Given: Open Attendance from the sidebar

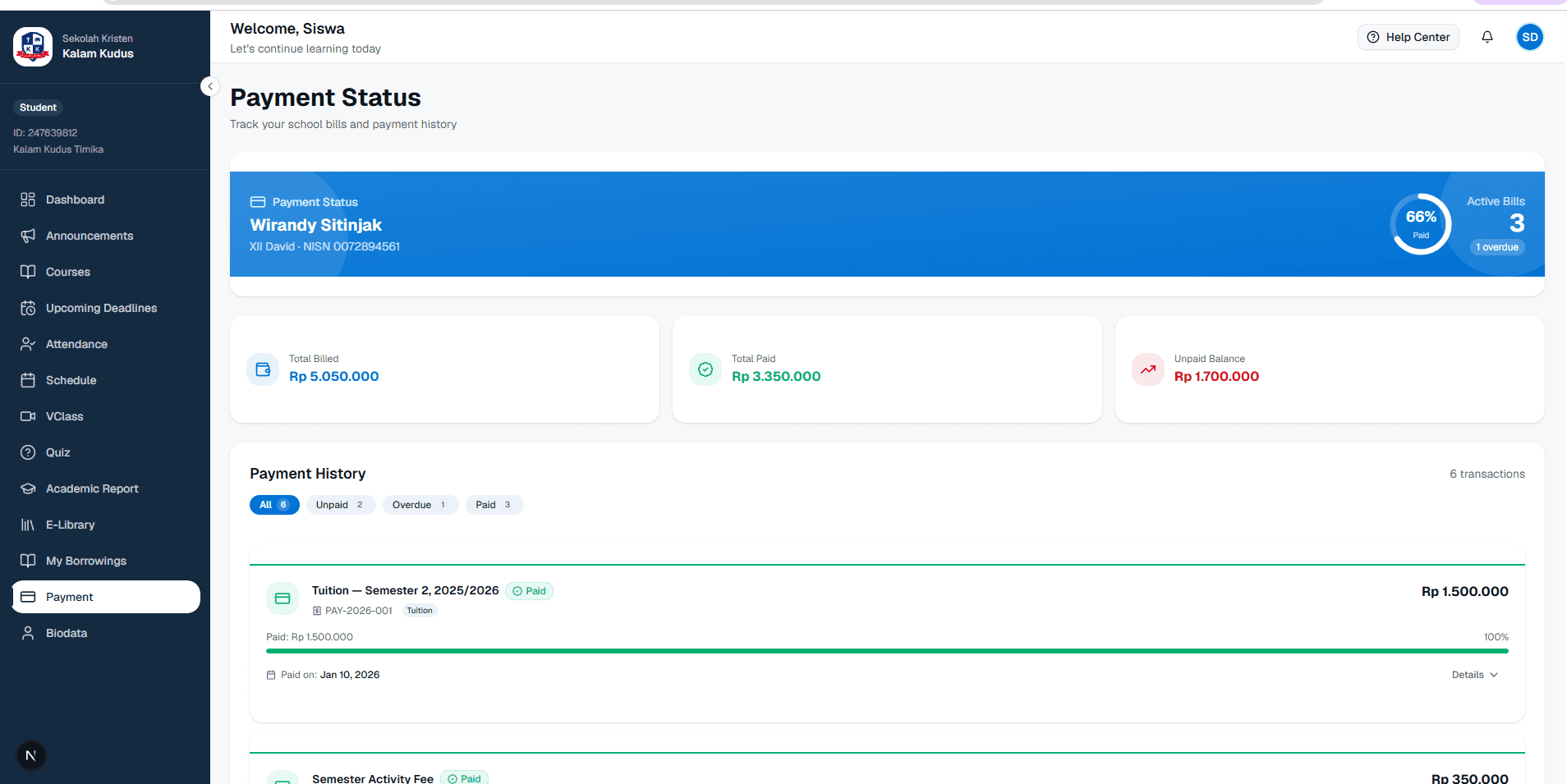Looking at the screenshot, I should click(105, 344).
